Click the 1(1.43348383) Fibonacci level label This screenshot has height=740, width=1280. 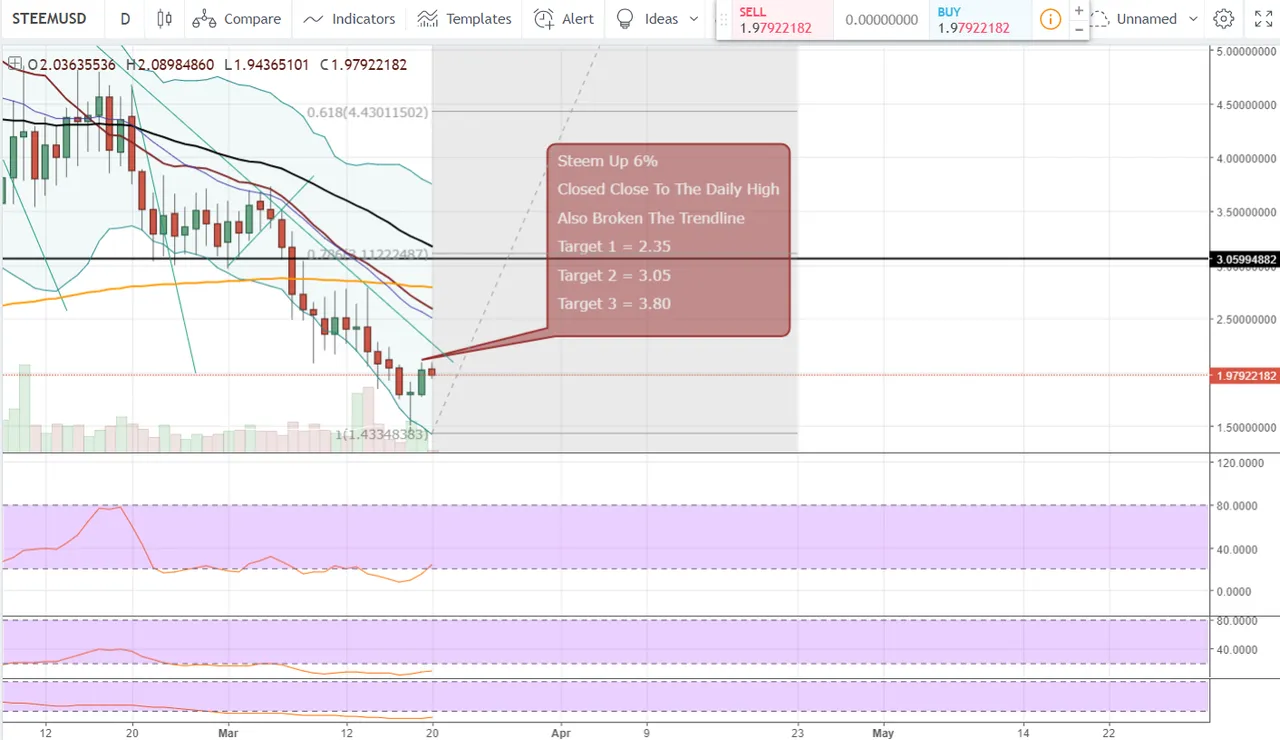383,435
